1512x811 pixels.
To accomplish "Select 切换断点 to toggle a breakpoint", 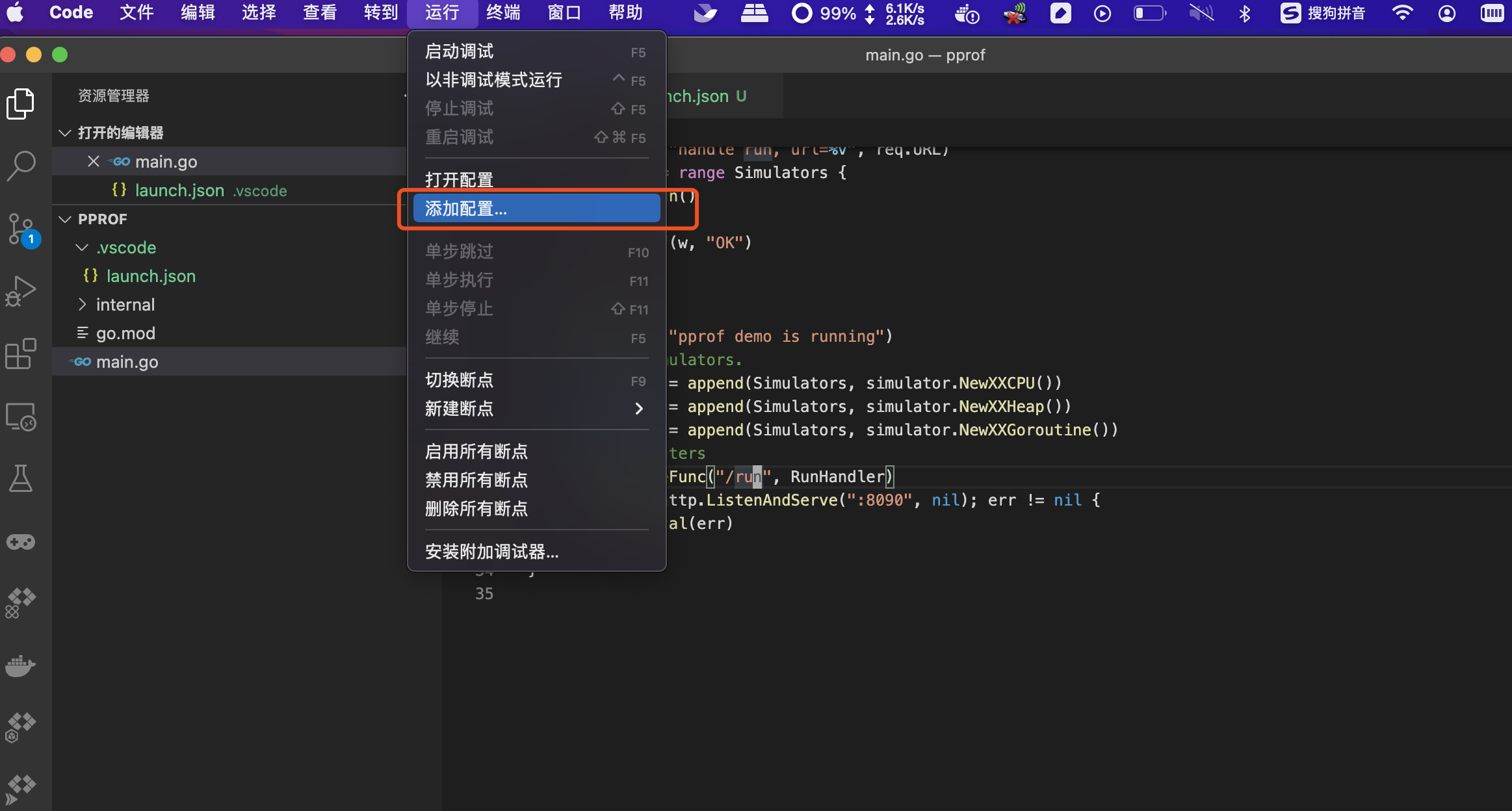I will [459, 380].
